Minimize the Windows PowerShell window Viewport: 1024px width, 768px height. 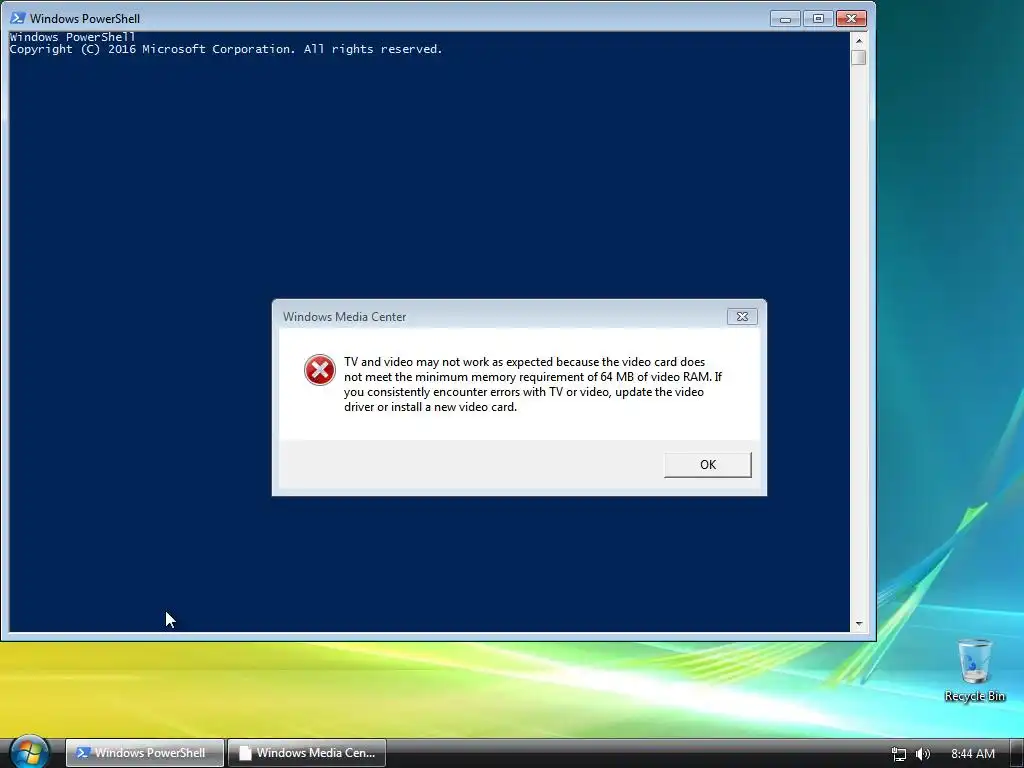[x=785, y=18]
